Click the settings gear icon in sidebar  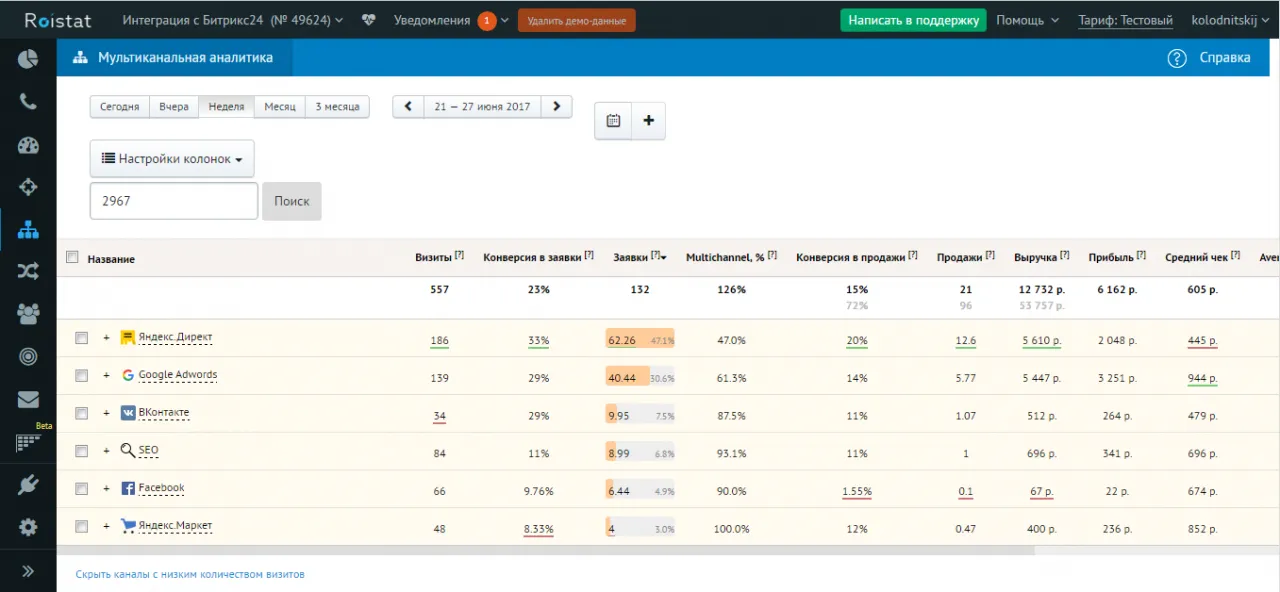click(x=28, y=527)
